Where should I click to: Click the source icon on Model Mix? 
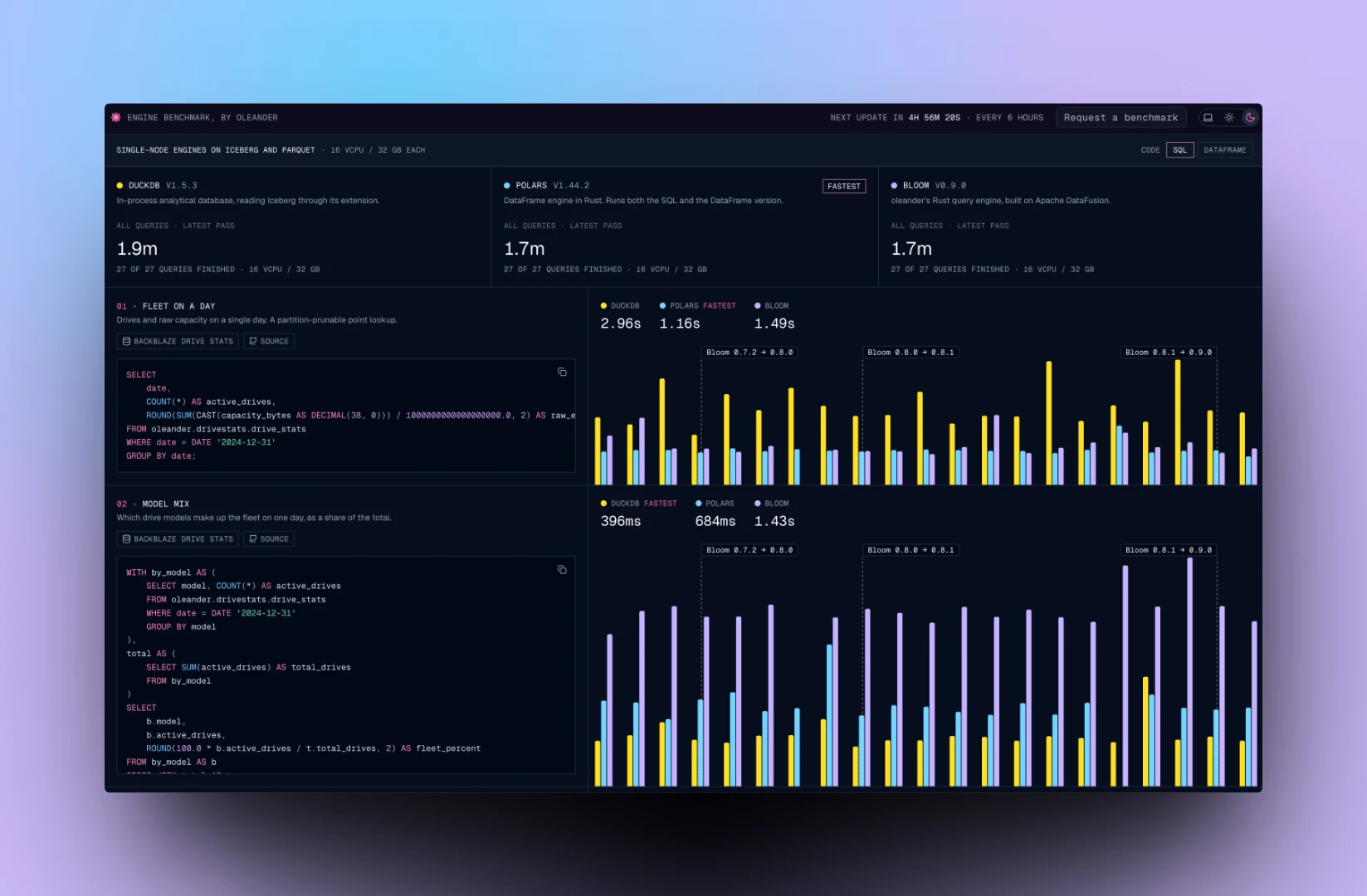253,539
